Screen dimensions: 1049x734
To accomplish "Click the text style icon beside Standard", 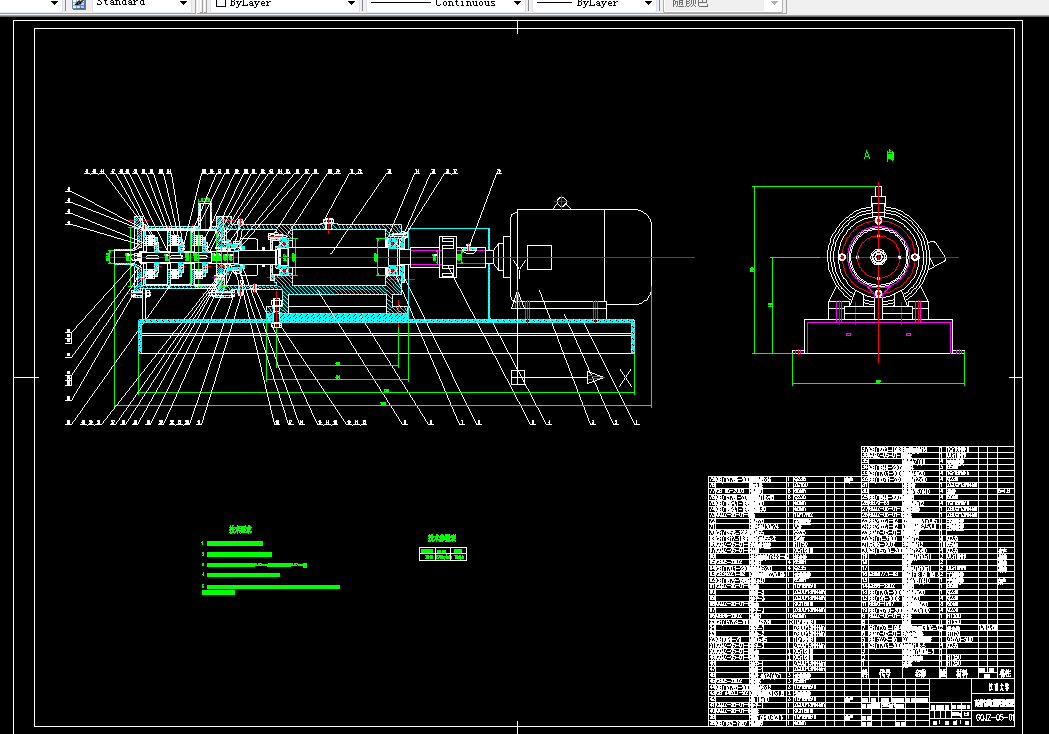I will coord(79,4).
